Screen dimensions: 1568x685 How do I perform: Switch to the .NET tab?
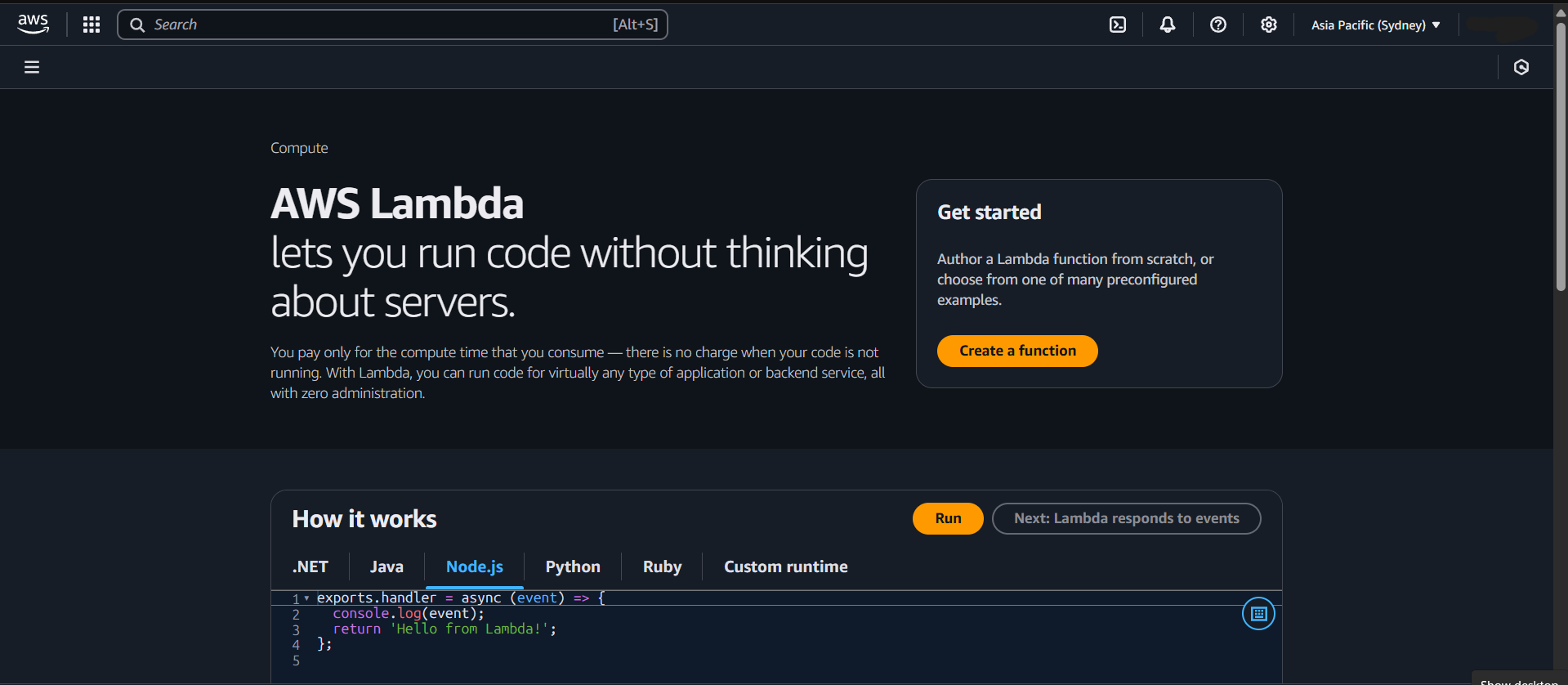coord(310,566)
